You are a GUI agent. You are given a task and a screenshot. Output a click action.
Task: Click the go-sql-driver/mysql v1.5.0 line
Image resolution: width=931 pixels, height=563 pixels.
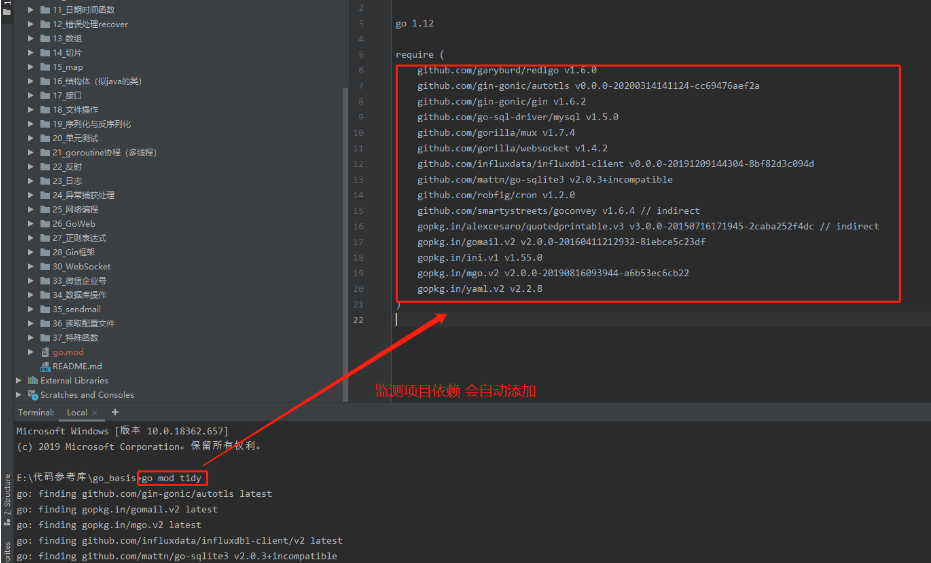(517, 117)
